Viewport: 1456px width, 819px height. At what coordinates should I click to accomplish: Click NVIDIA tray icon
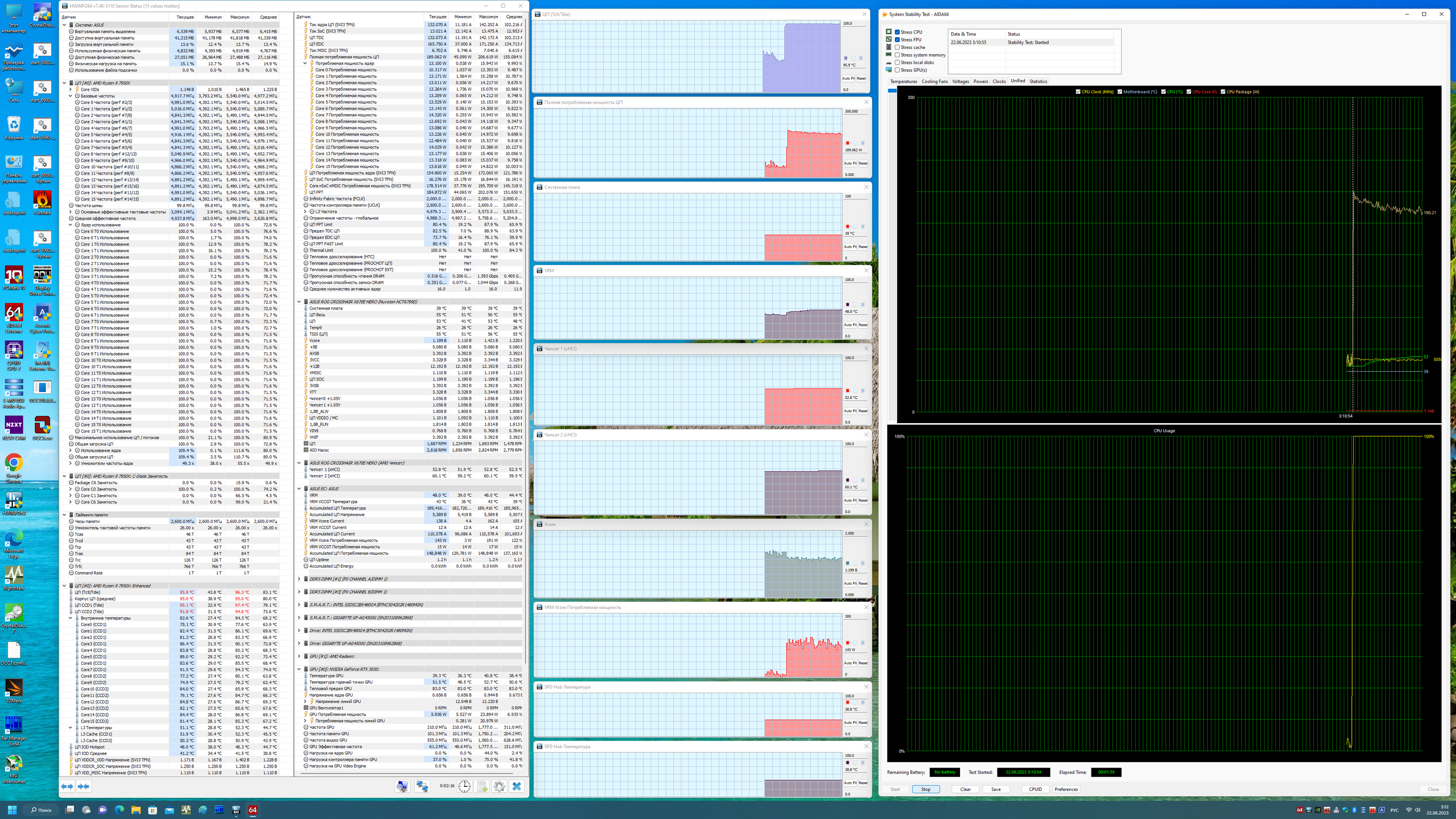pos(1318,810)
